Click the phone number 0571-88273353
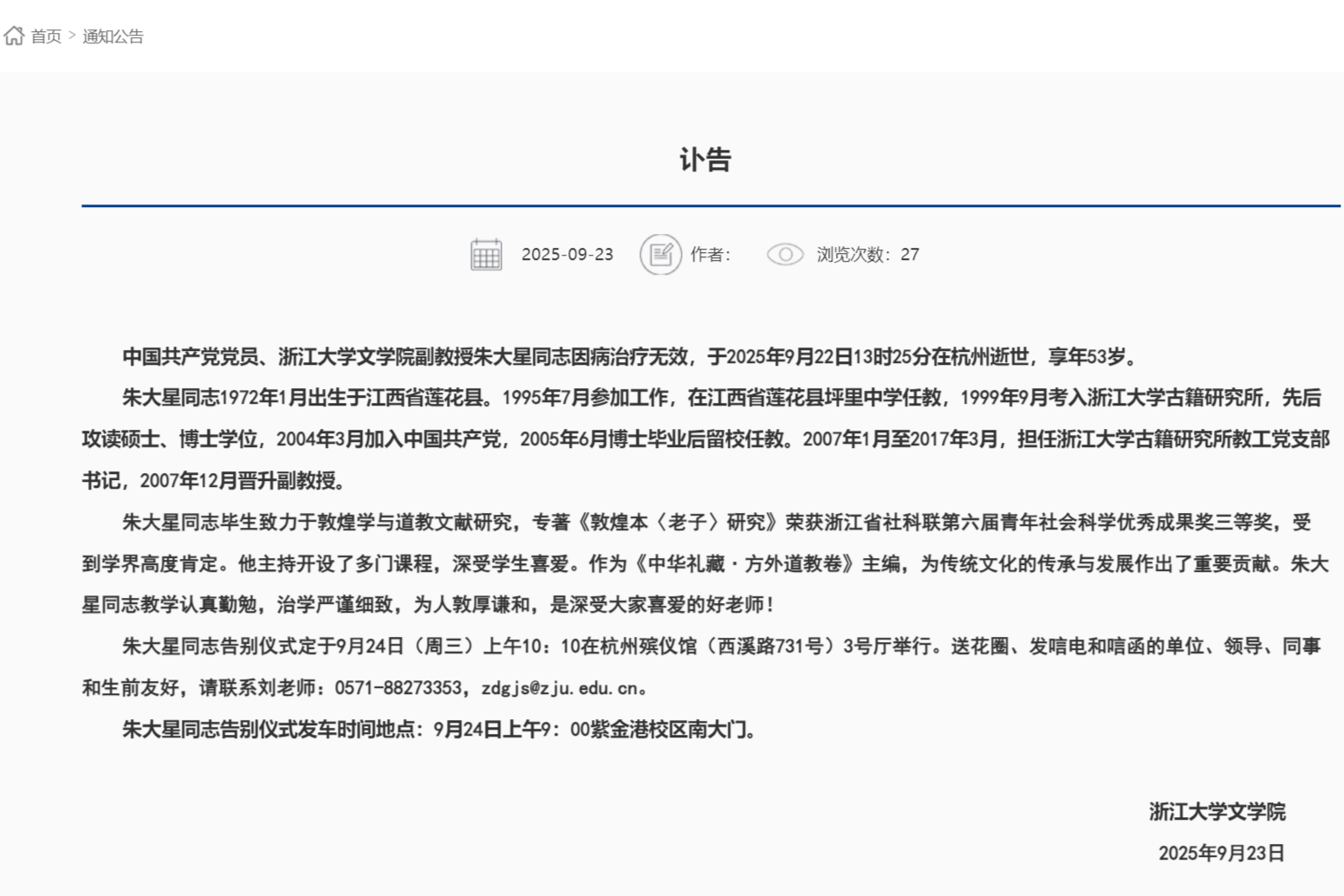Image resolution: width=1344 pixels, height=896 pixels. (398, 688)
